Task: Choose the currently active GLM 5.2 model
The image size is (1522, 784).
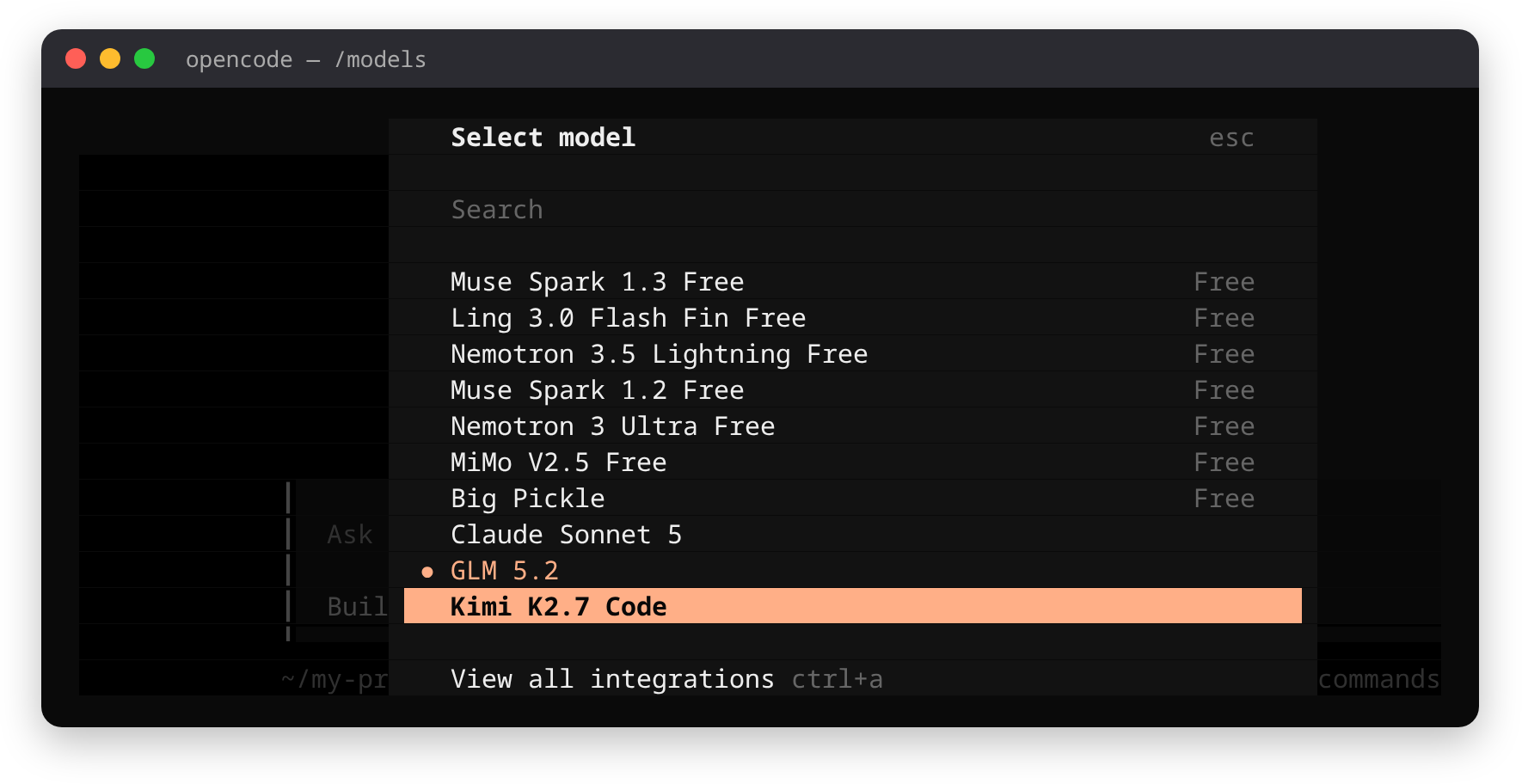Action: [x=852, y=570]
